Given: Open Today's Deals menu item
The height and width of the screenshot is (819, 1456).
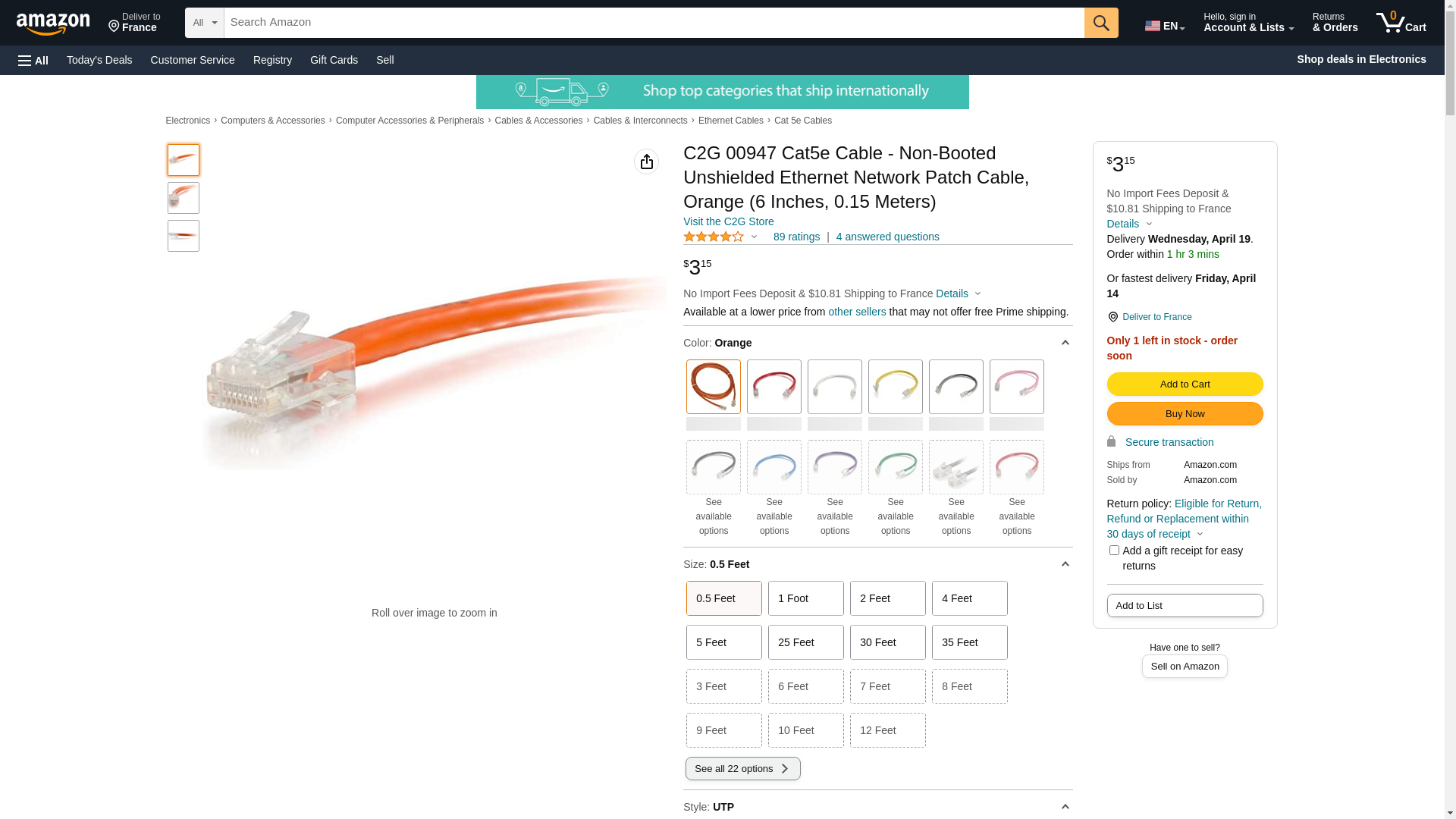Looking at the screenshot, I should pyautogui.click(x=99, y=60).
